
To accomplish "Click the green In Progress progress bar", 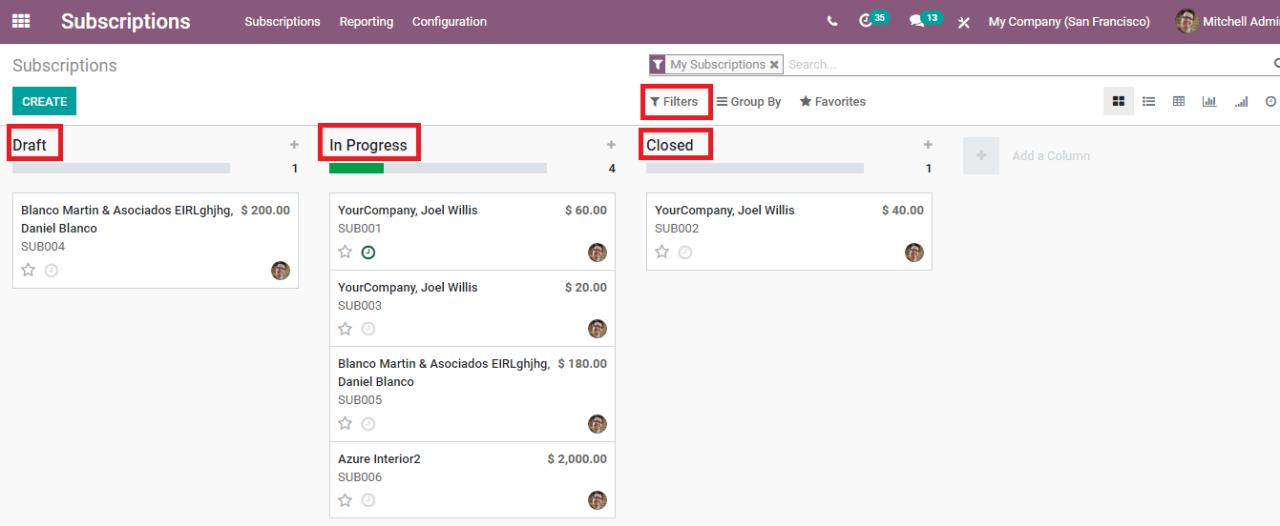I will 356,168.
